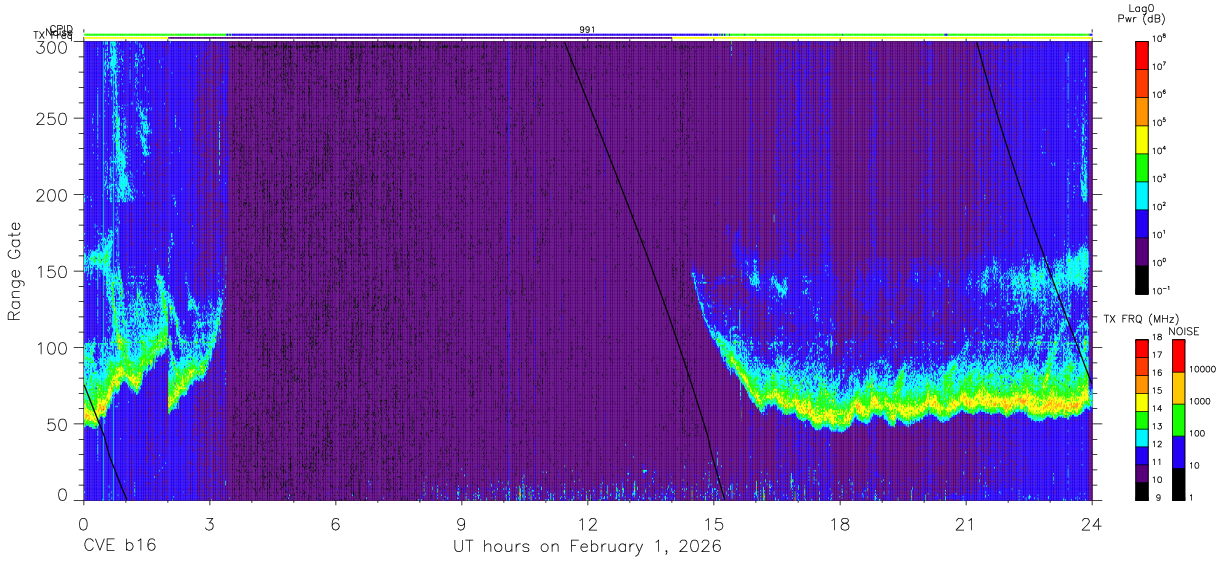Click the 'NOISE' legend title

point(1183,331)
